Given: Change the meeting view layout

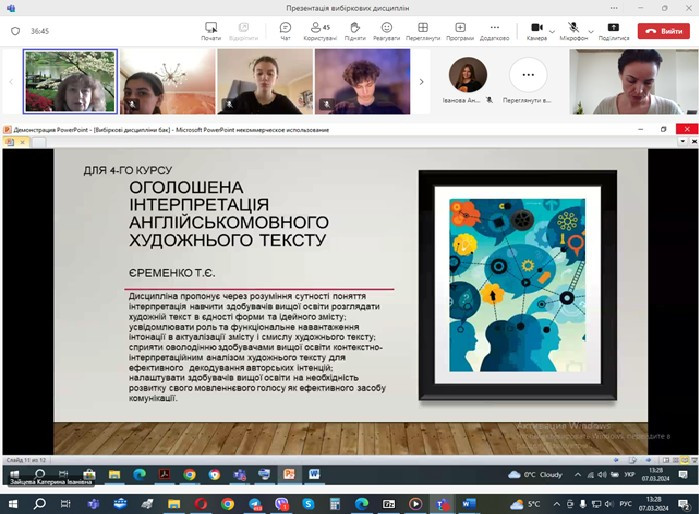Looking at the screenshot, I should pyautogui.click(x=423, y=30).
